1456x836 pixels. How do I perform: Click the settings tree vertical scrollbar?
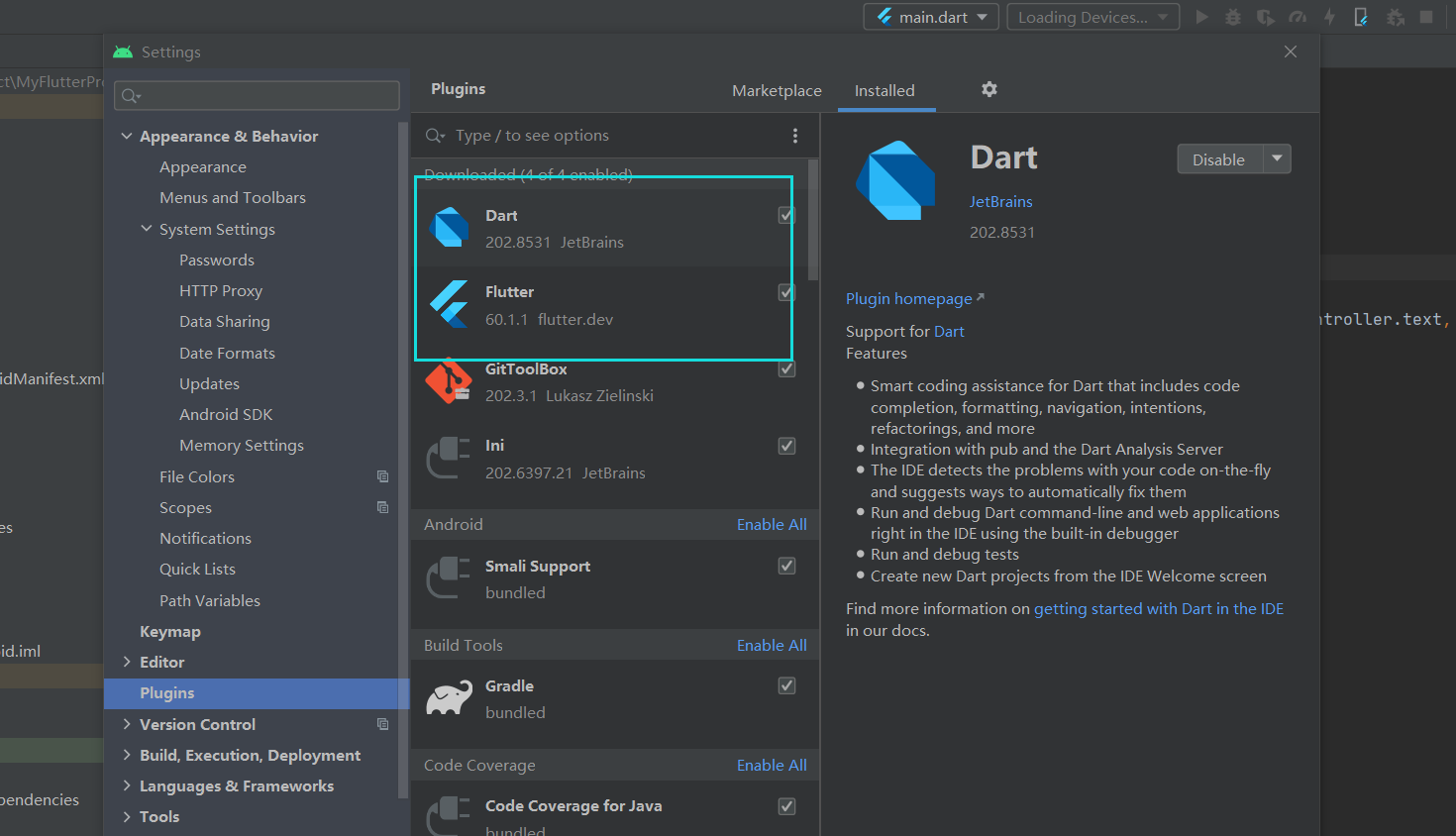click(402, 461)
